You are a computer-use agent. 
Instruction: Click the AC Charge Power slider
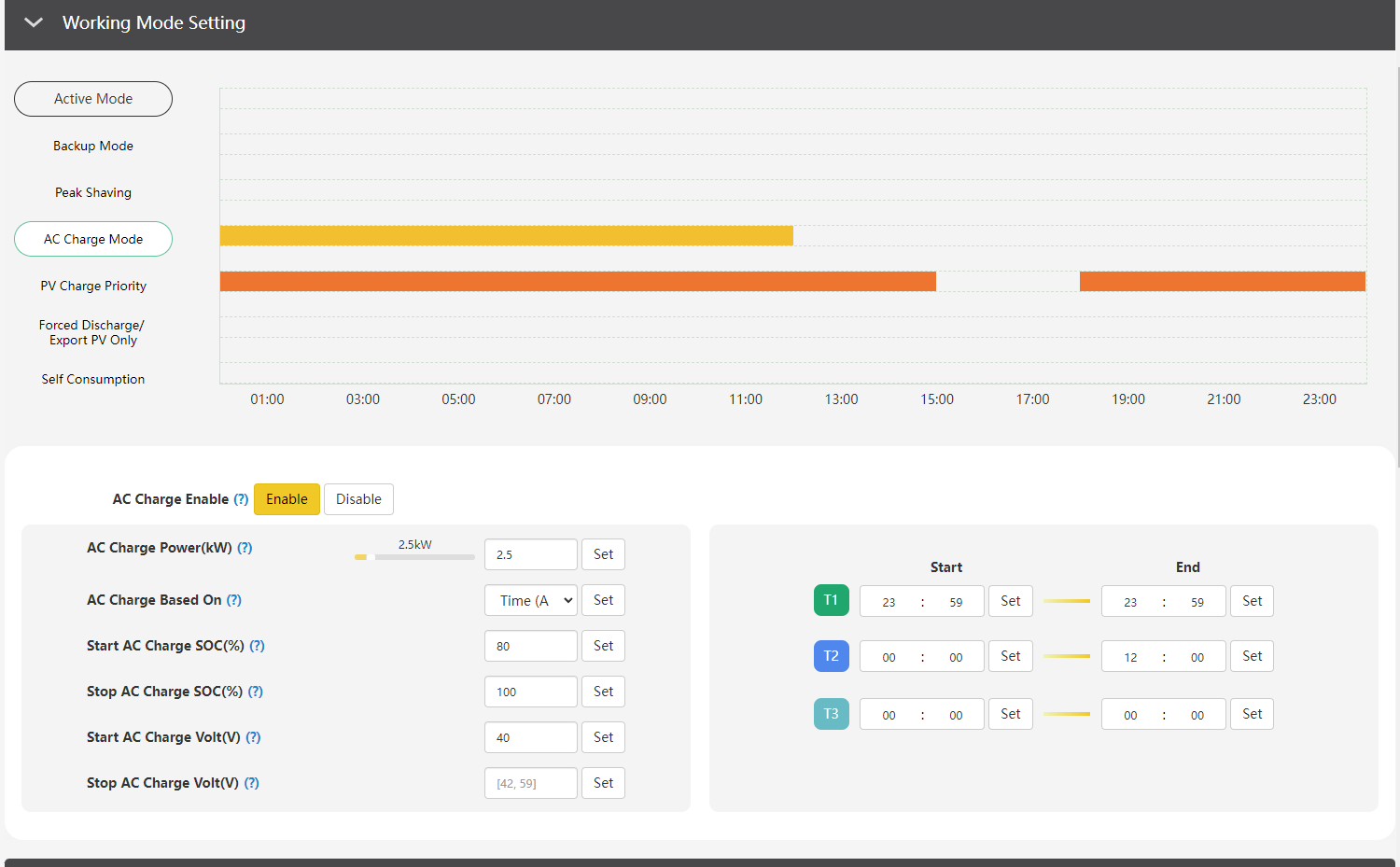414,557
